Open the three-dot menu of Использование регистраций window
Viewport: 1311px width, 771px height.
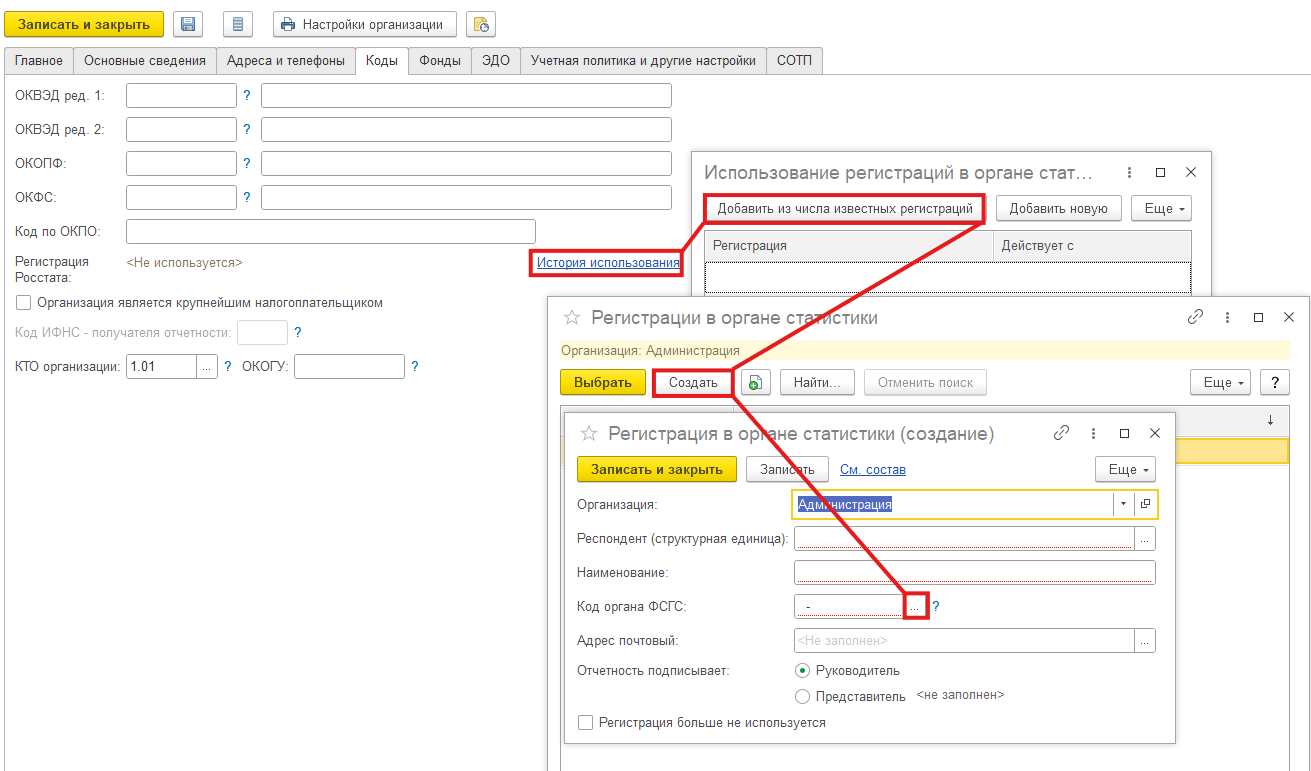[x=1129, y=173]
